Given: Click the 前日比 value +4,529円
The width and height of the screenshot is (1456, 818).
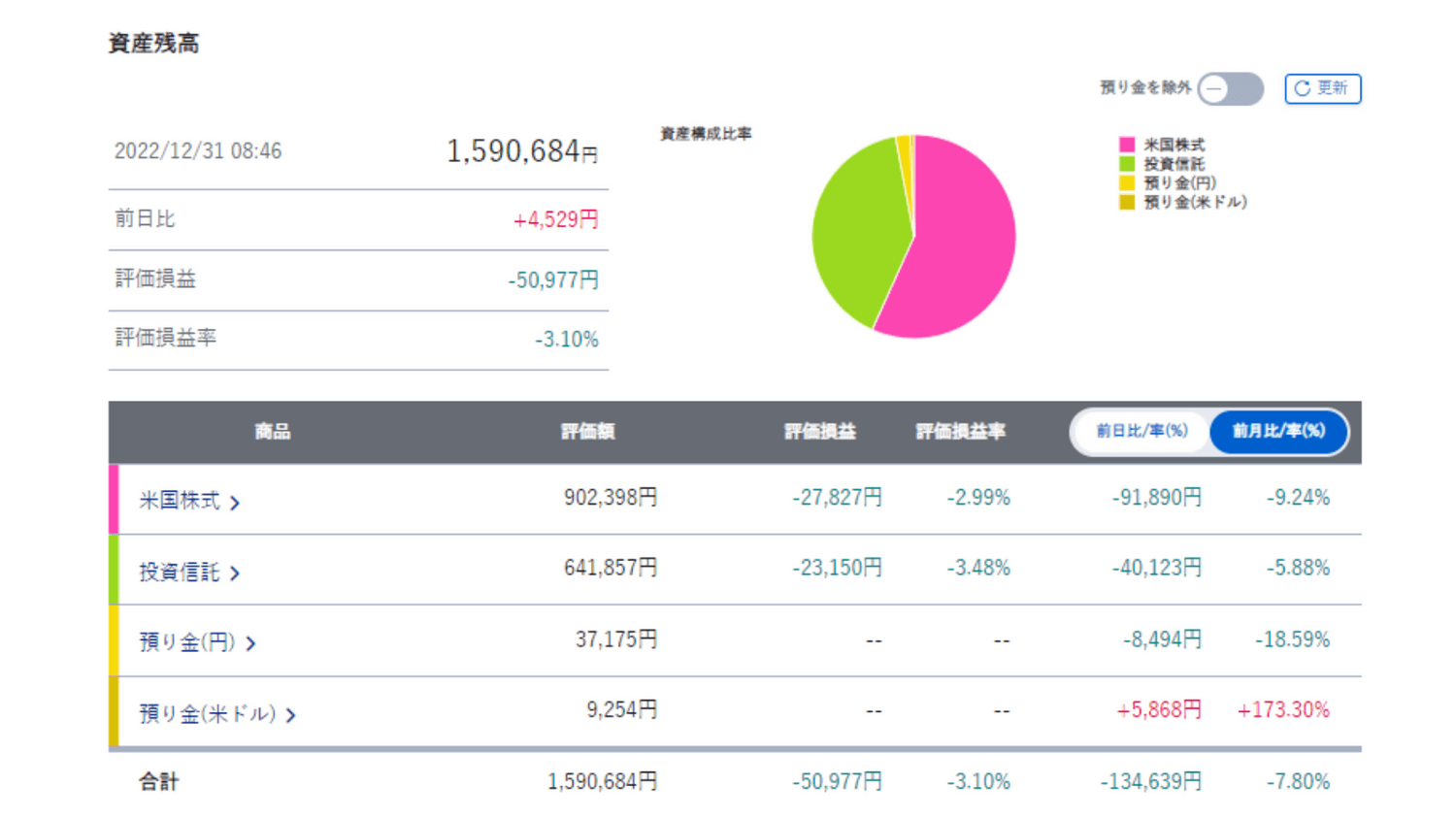Looking at the screenshot, I should (x=555, y=219).
